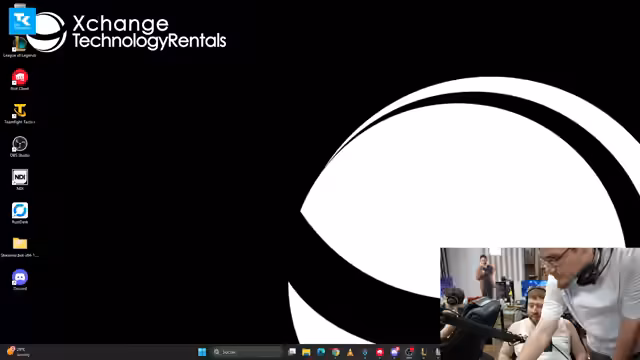
Task: Launch Microsoft Edge from the taskbar
Action: coord(321,352)
